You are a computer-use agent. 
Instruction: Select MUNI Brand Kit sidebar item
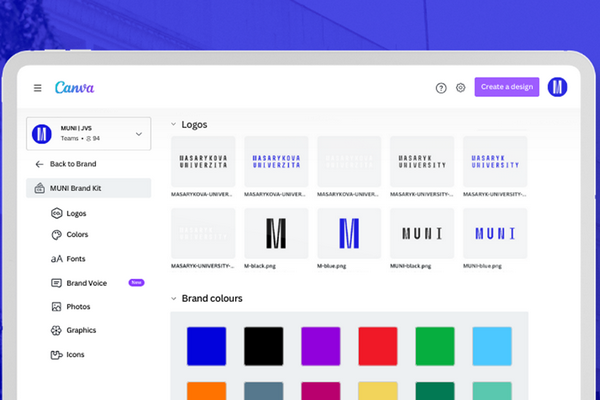[88, 188]
